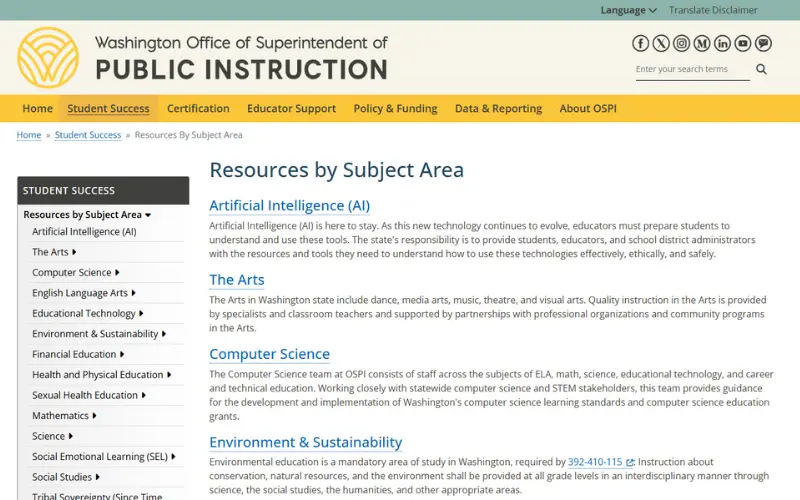Open OSPI YouTube icon

(x=742, y=43)
